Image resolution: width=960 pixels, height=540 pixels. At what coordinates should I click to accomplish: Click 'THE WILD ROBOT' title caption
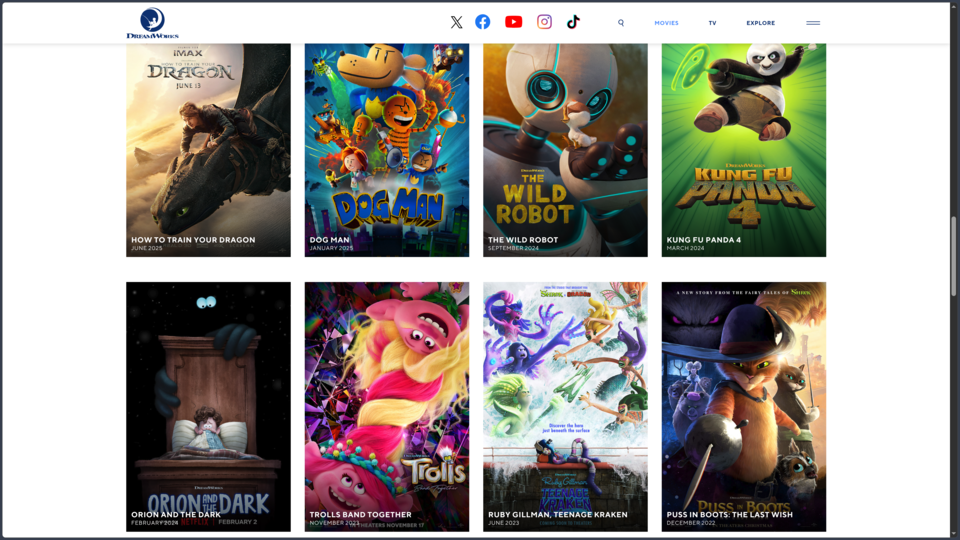point(523,240)
